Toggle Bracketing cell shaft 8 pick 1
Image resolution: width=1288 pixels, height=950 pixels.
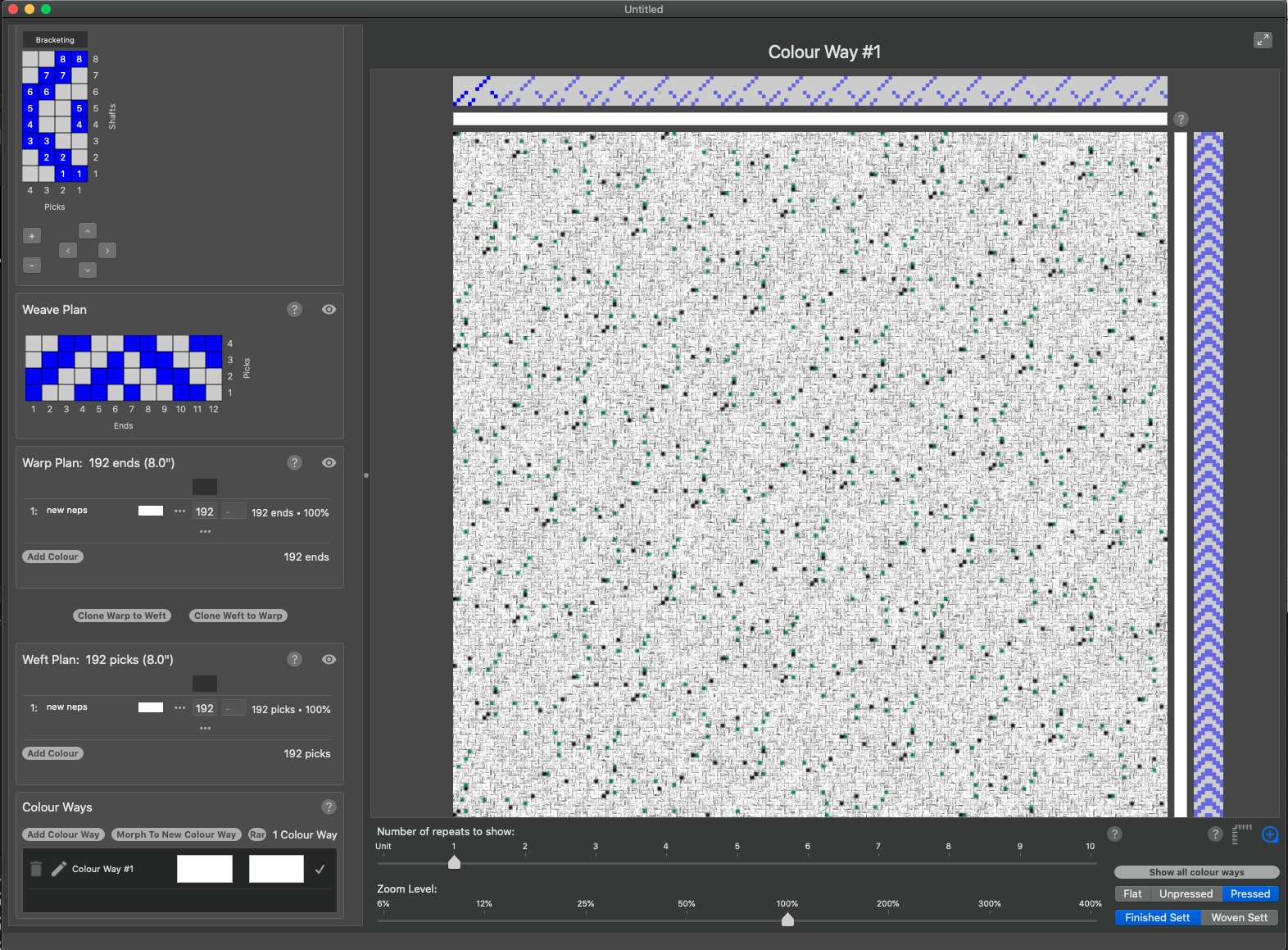point(79,59)
